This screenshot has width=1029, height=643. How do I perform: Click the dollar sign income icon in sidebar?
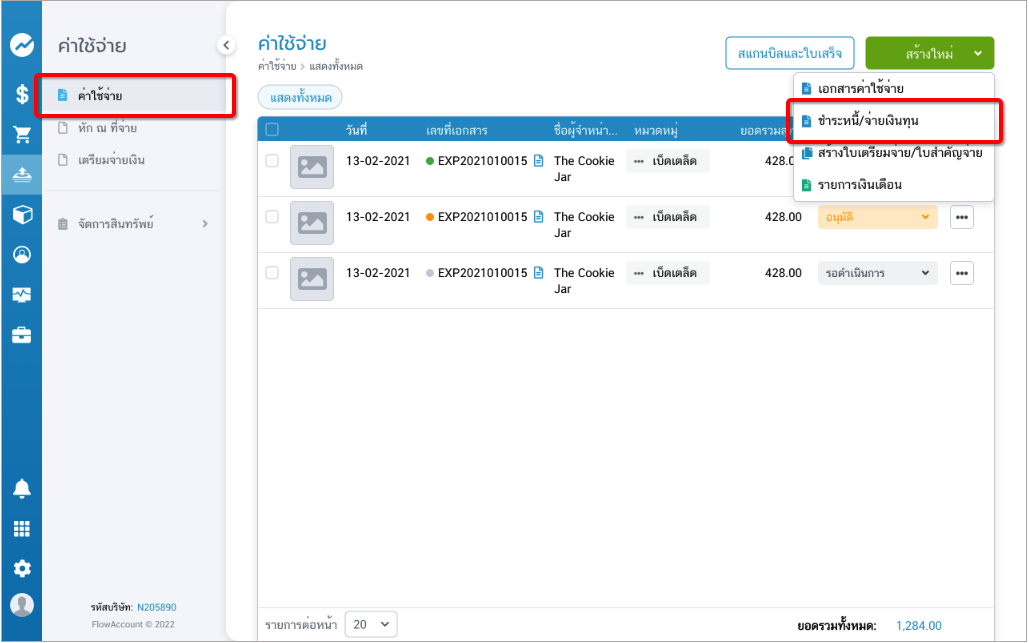pos(21,95)
